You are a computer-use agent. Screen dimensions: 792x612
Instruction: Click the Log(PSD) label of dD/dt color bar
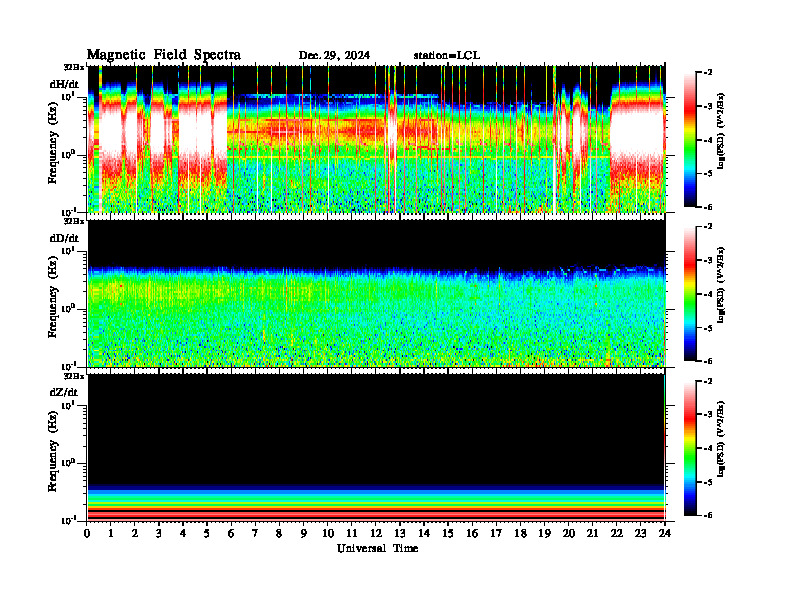coord(721,285)
